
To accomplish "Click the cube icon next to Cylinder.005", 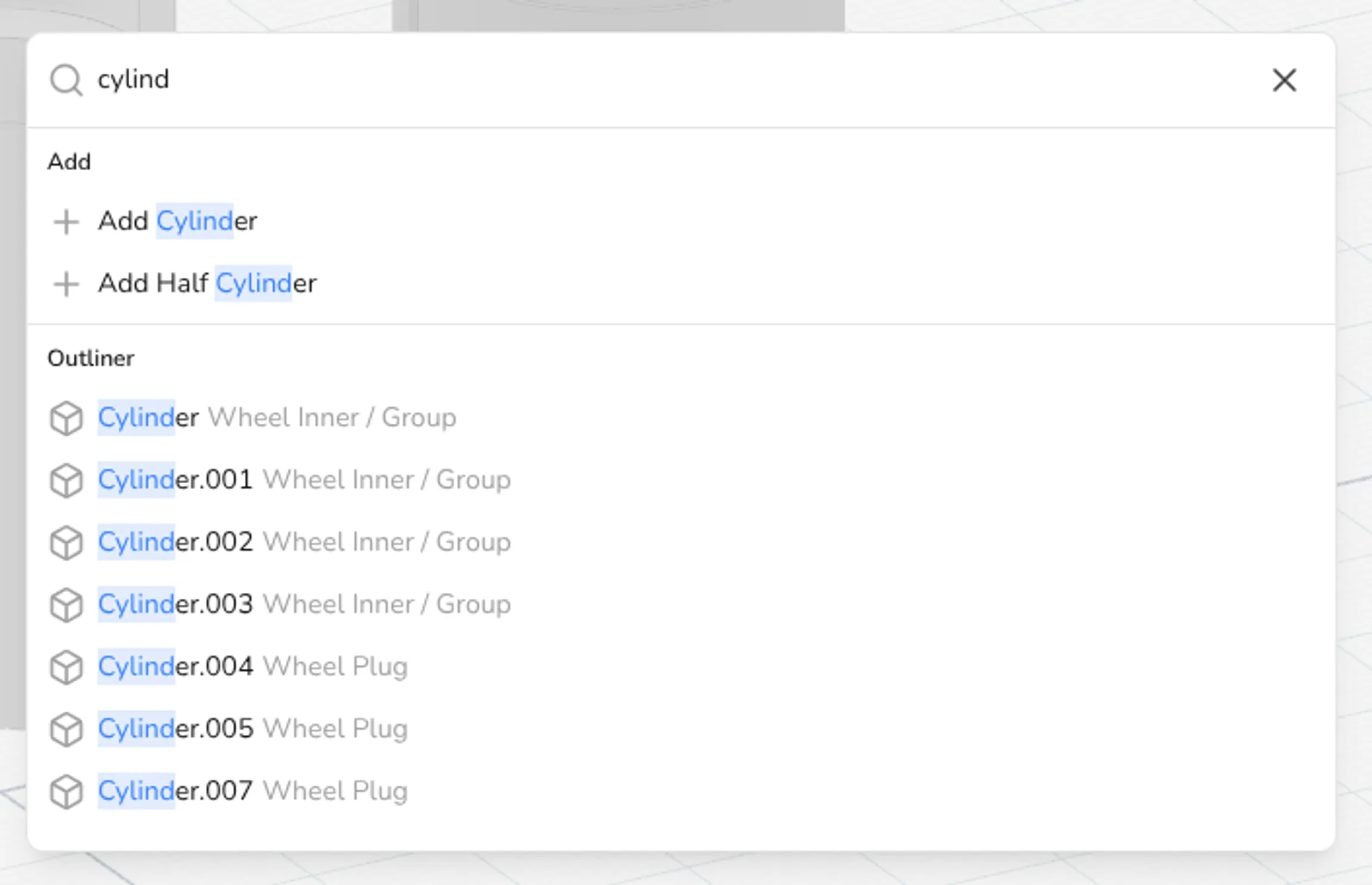I will click(x=66, y=730).
